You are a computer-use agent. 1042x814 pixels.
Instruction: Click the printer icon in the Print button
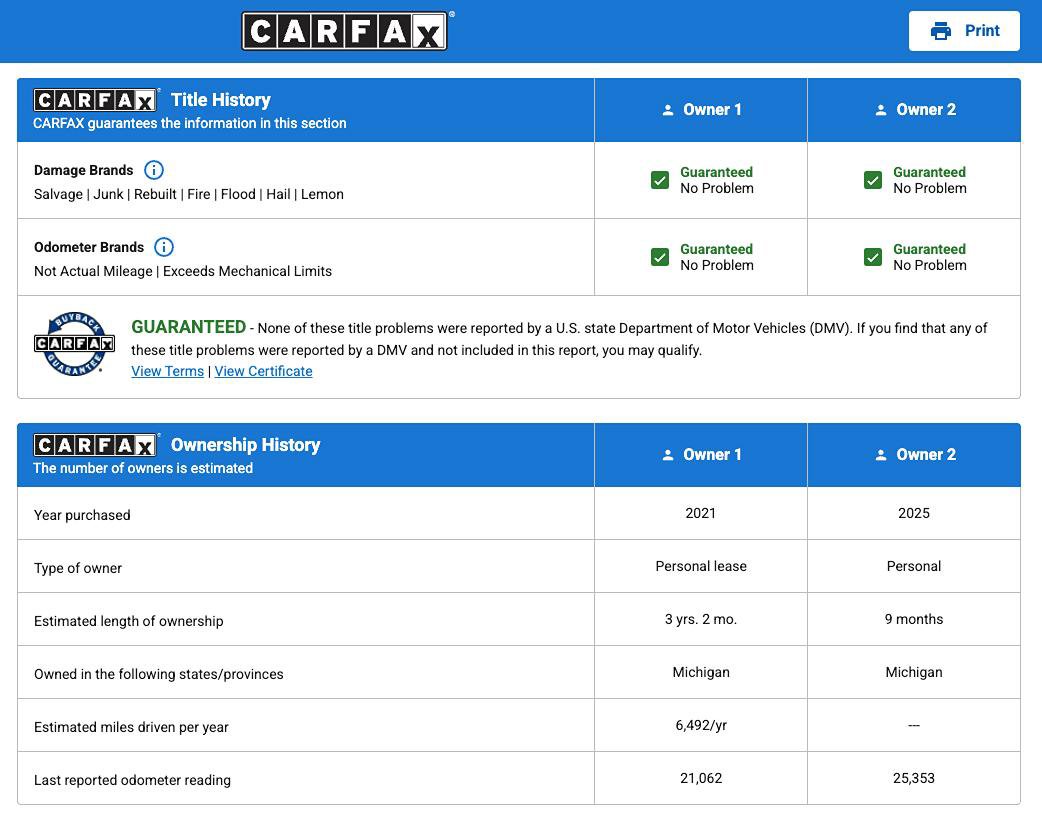pos(941,31)
